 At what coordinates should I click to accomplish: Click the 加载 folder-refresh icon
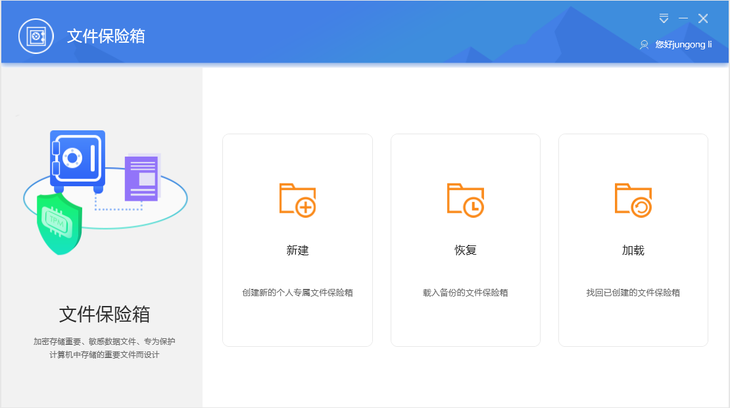click(x=633, y=200)
